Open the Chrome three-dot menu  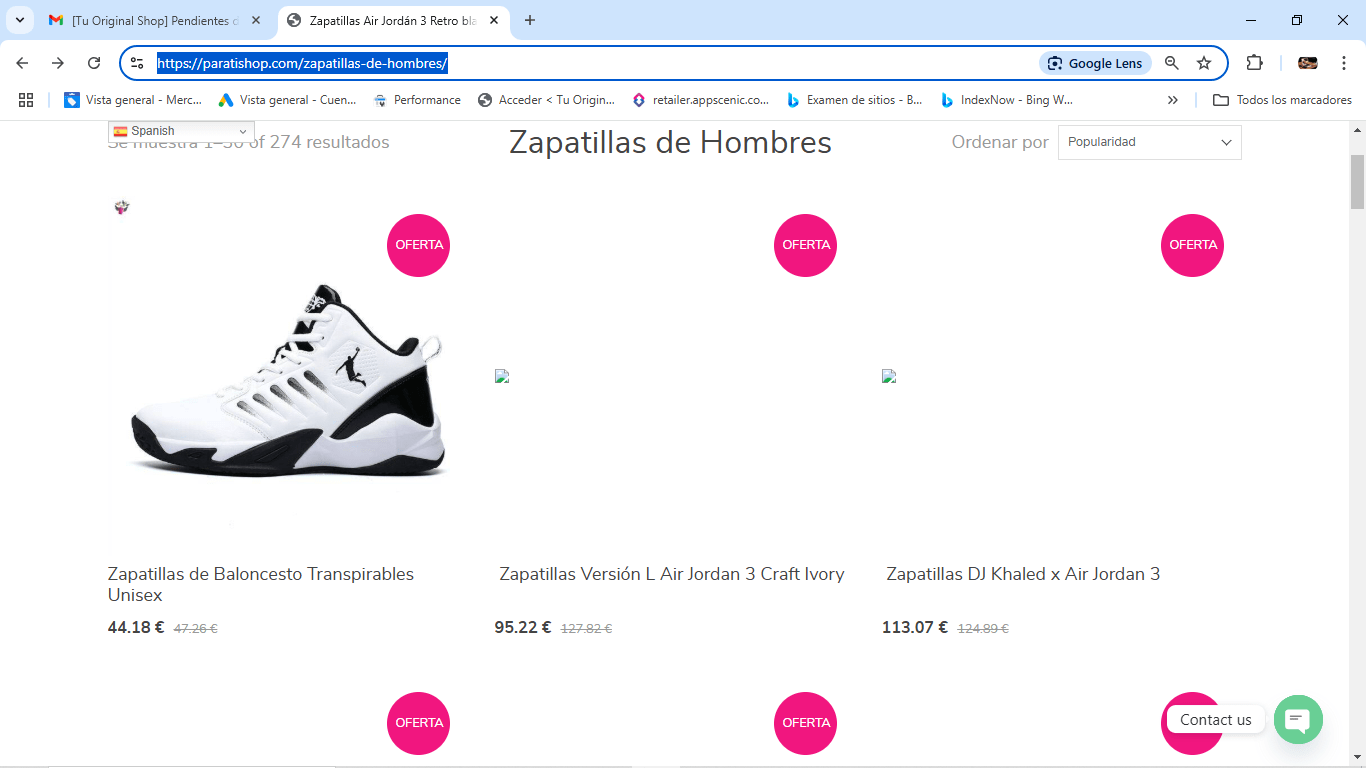click(x=1344, y=63)
